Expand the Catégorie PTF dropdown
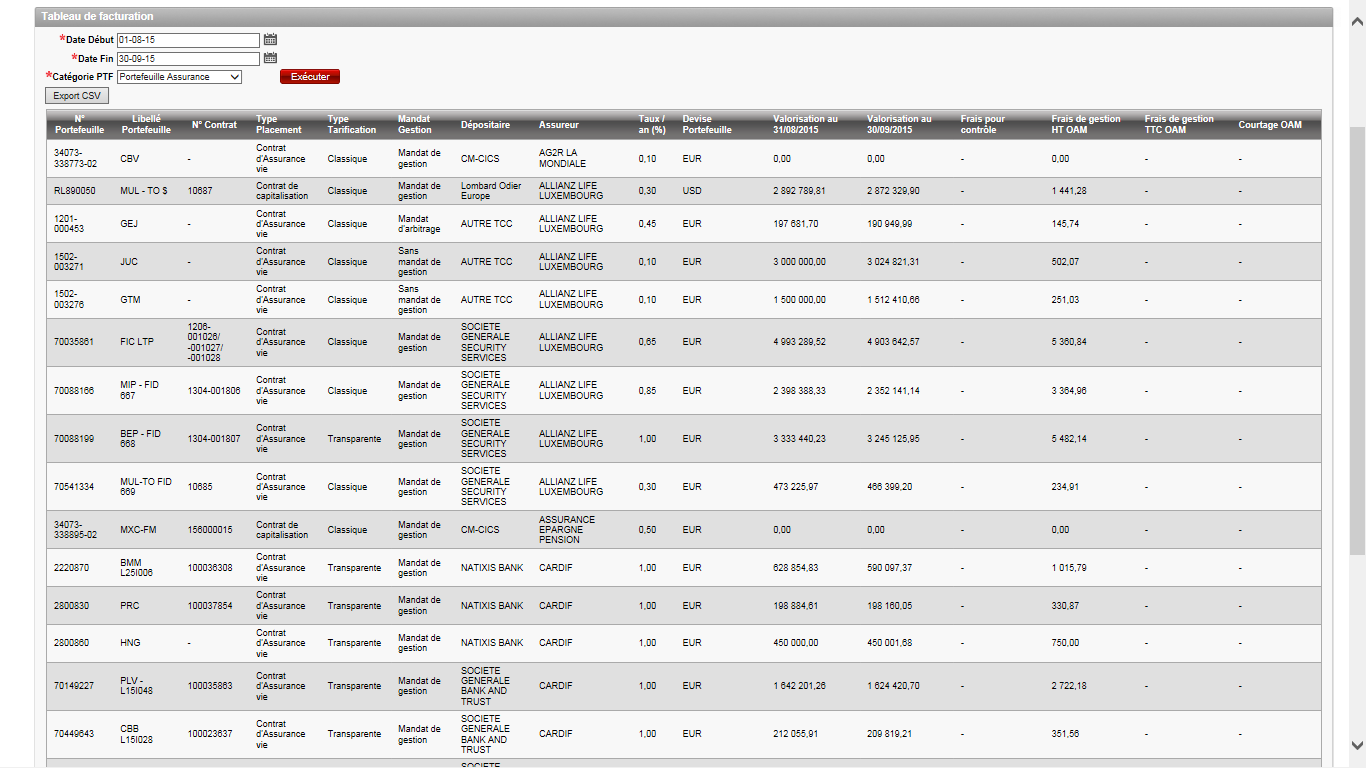Image resolution: width=1366 pixels, height=768 pixels. tap(179, 77)
